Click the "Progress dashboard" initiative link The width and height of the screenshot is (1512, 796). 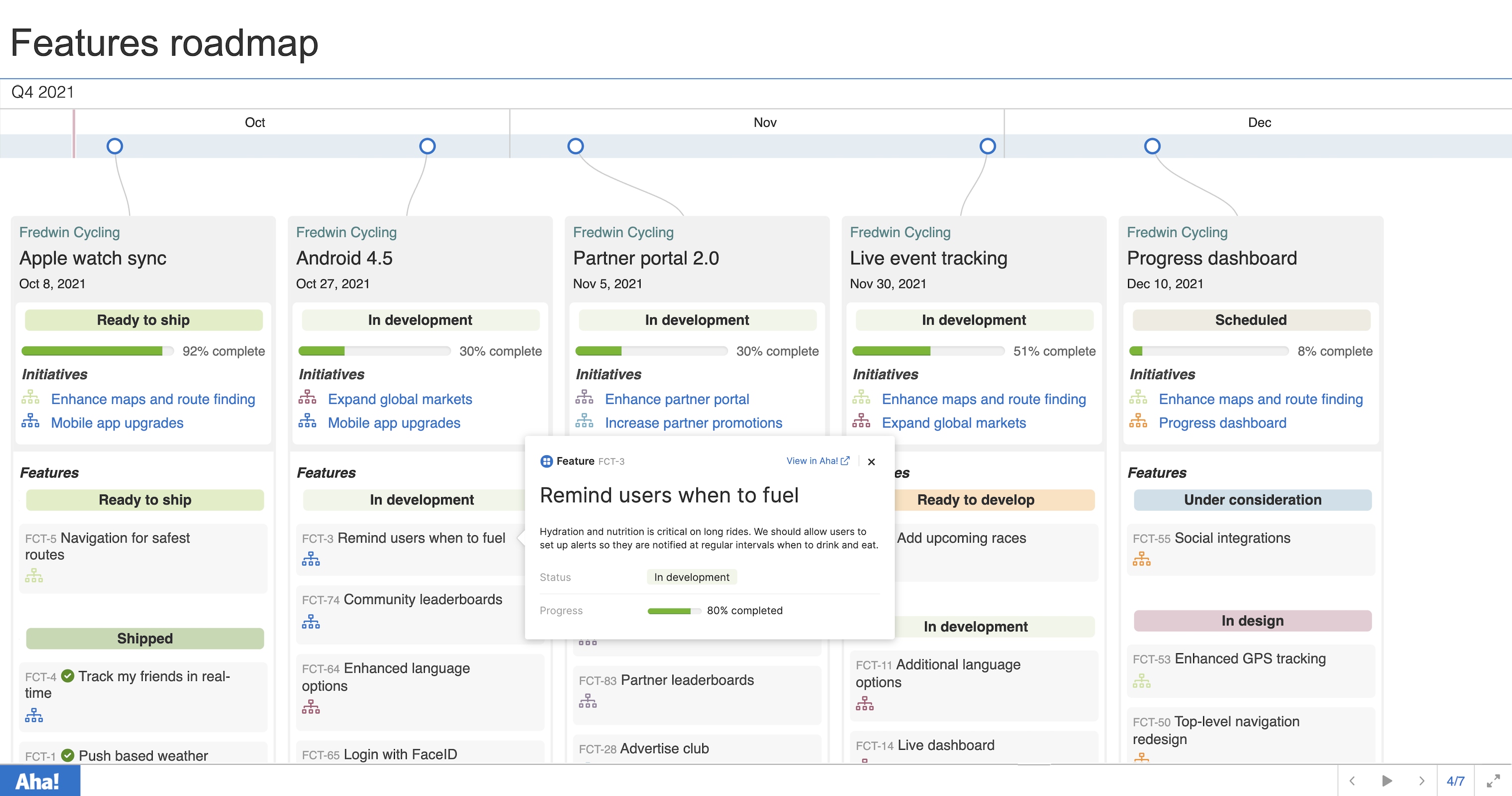pyautogui.click(x=1222, y=423)
